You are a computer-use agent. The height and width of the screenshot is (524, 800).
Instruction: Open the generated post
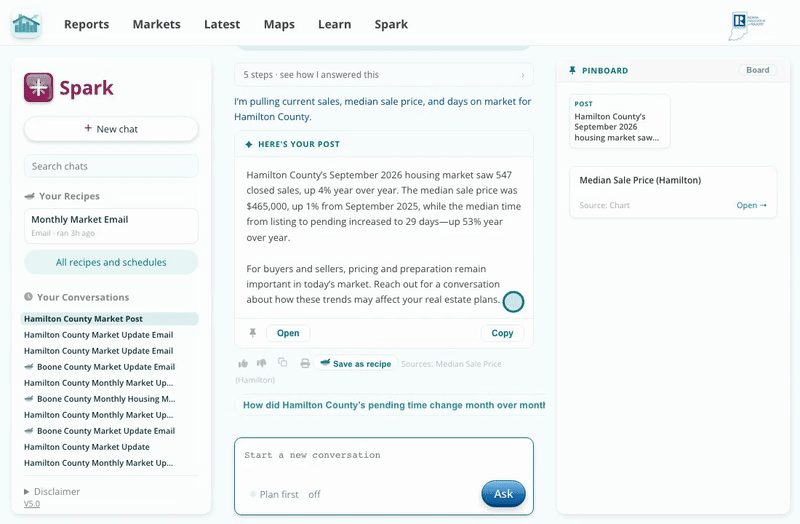pos(288,333)
